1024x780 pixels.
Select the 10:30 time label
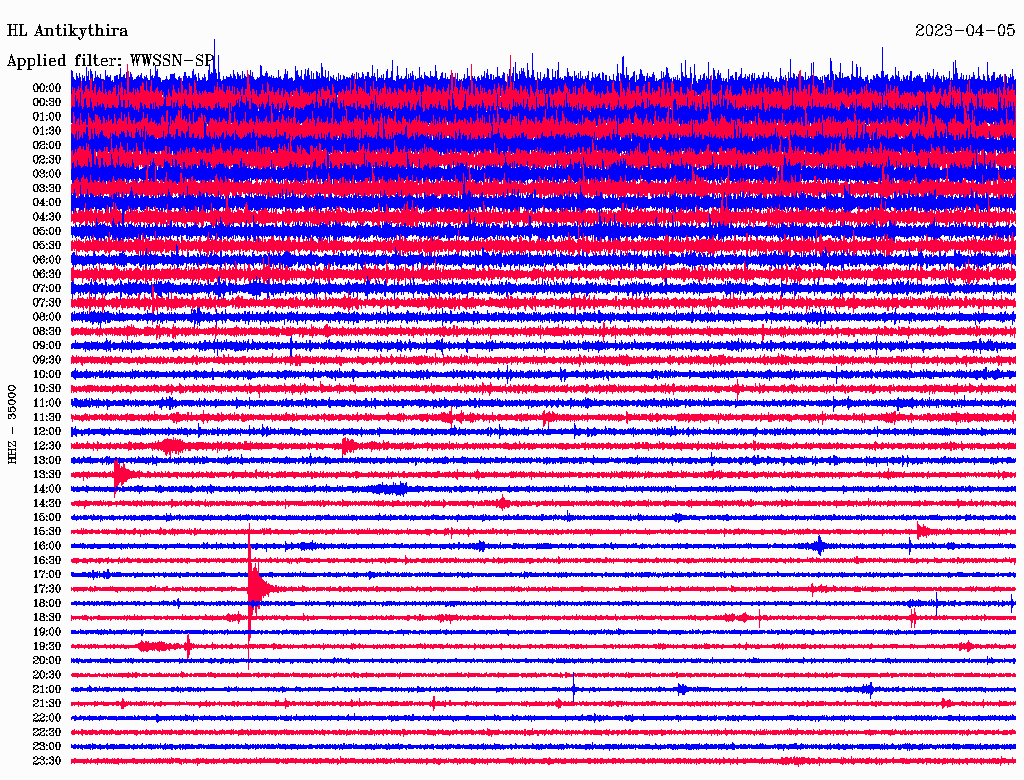click(x=47, y=389)
